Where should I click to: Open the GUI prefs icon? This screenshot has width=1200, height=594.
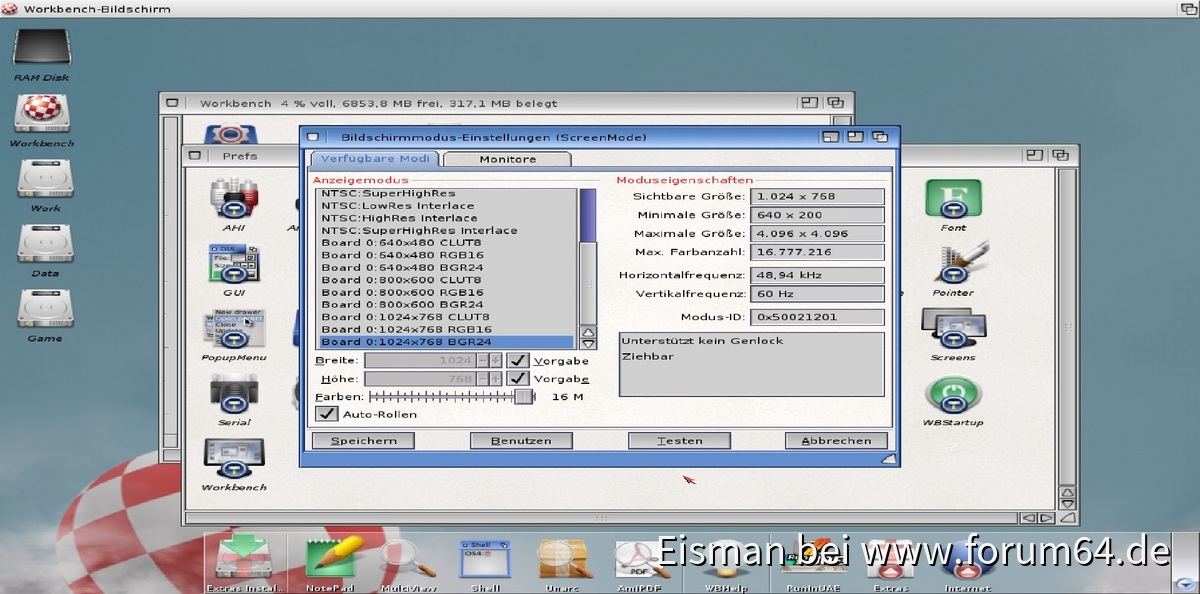234,265
